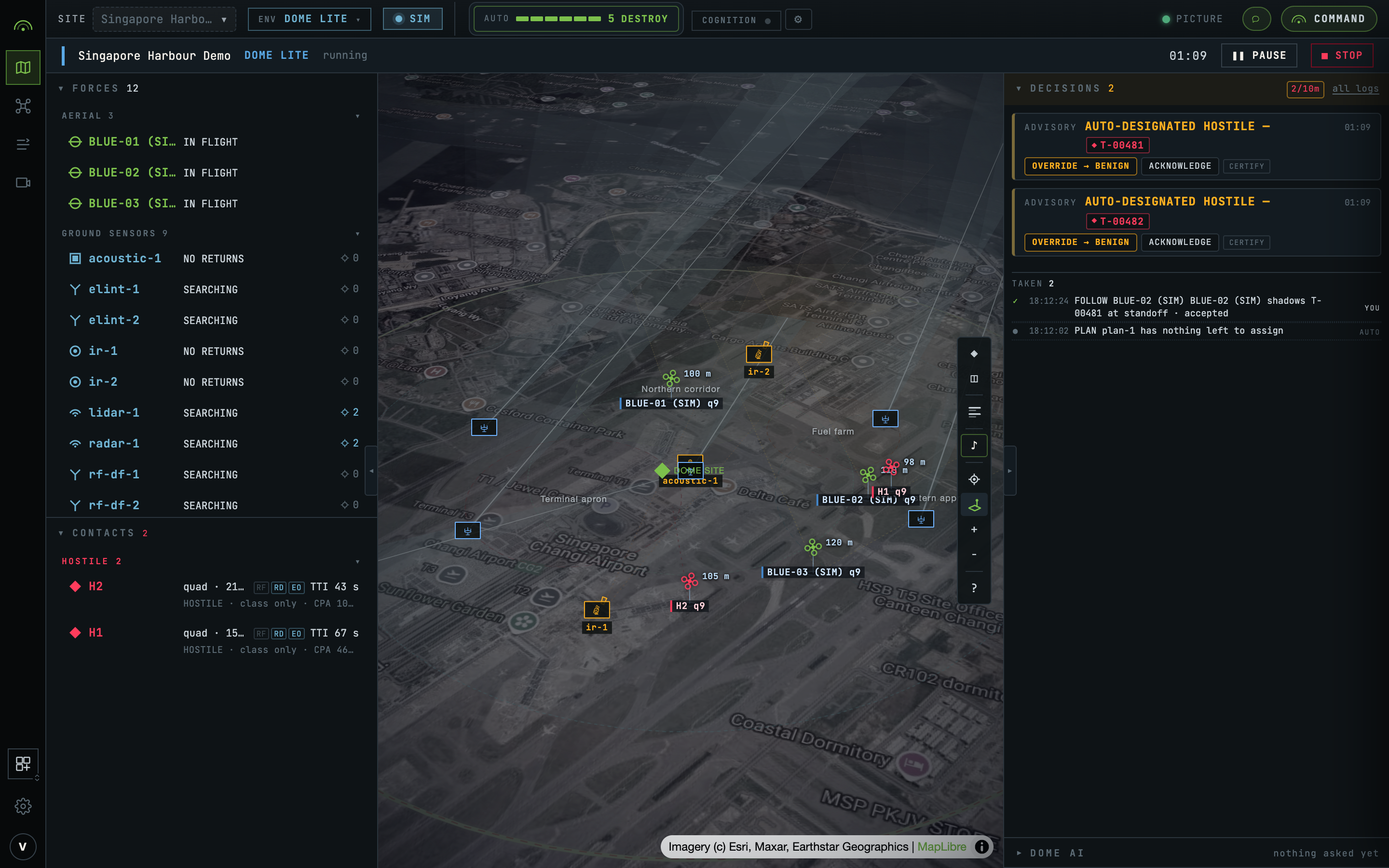Screen dimensions: 1389x868
Task: Toggle RF filter on H2 contact
Action: (x=261, y=587)
